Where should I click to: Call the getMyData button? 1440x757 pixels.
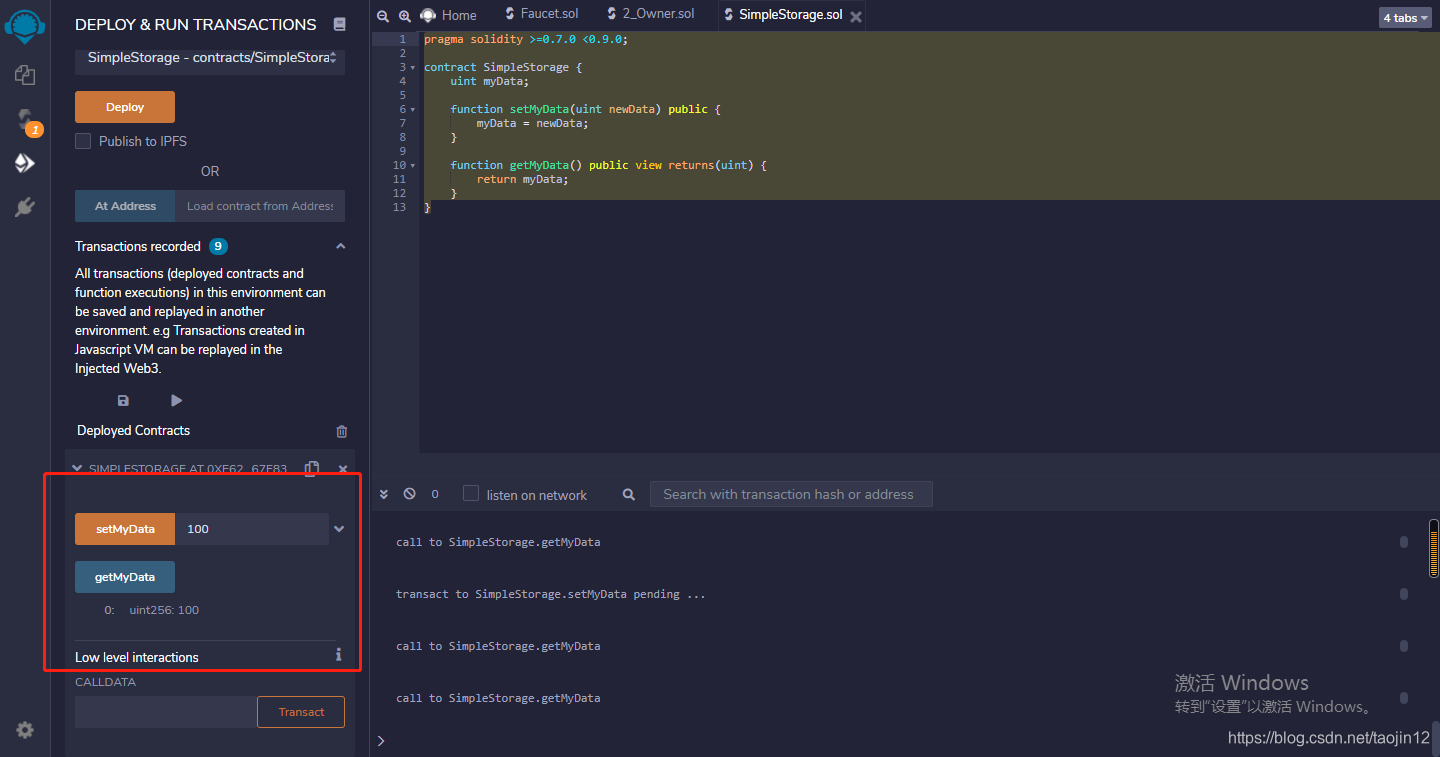tap(125, 577)
